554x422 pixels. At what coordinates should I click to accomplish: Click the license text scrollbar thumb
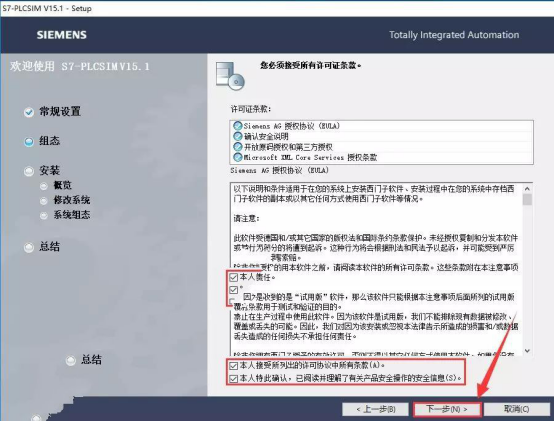(527, 200)
